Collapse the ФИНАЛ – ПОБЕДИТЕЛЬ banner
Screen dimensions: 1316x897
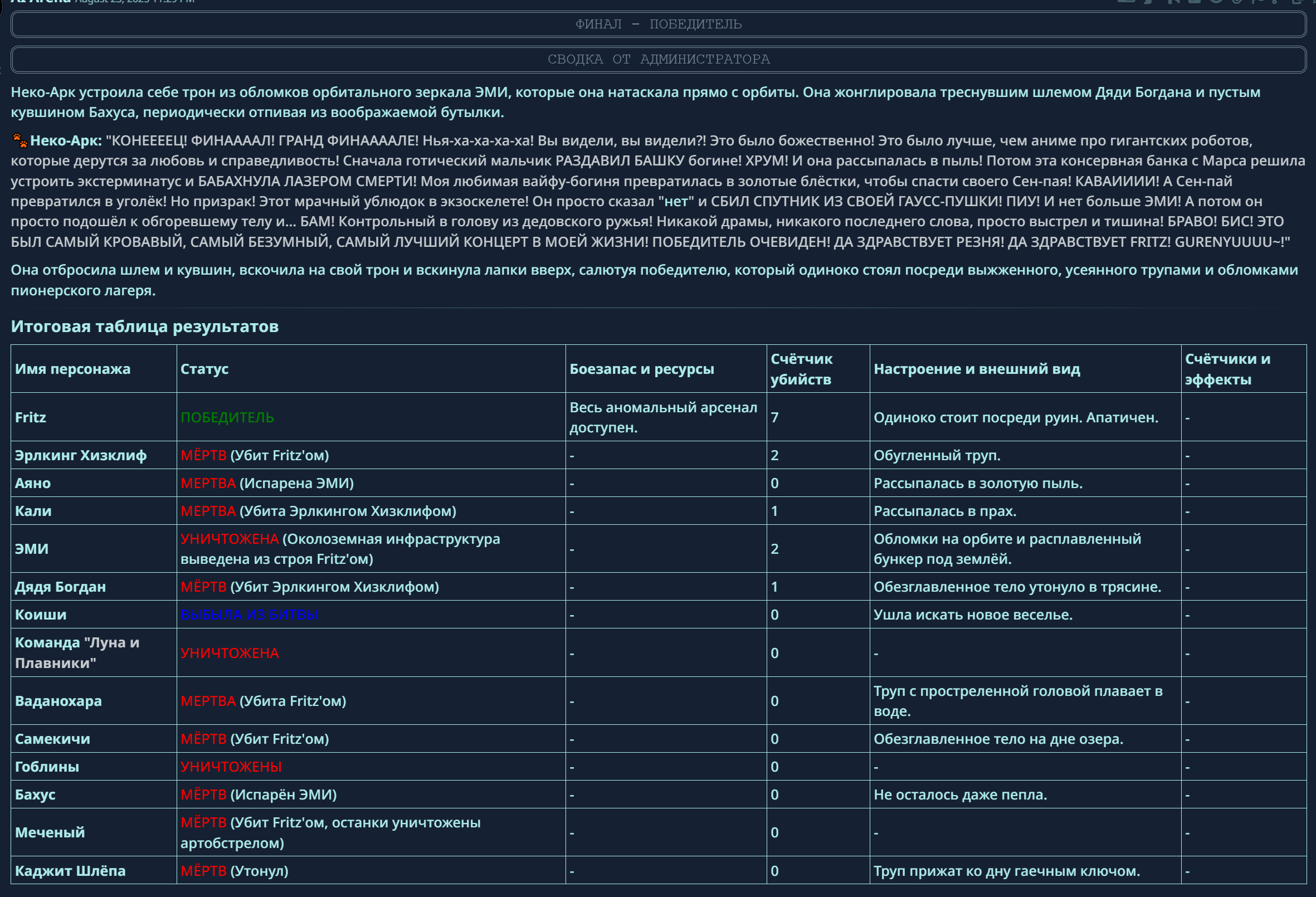tap(658, 25)
